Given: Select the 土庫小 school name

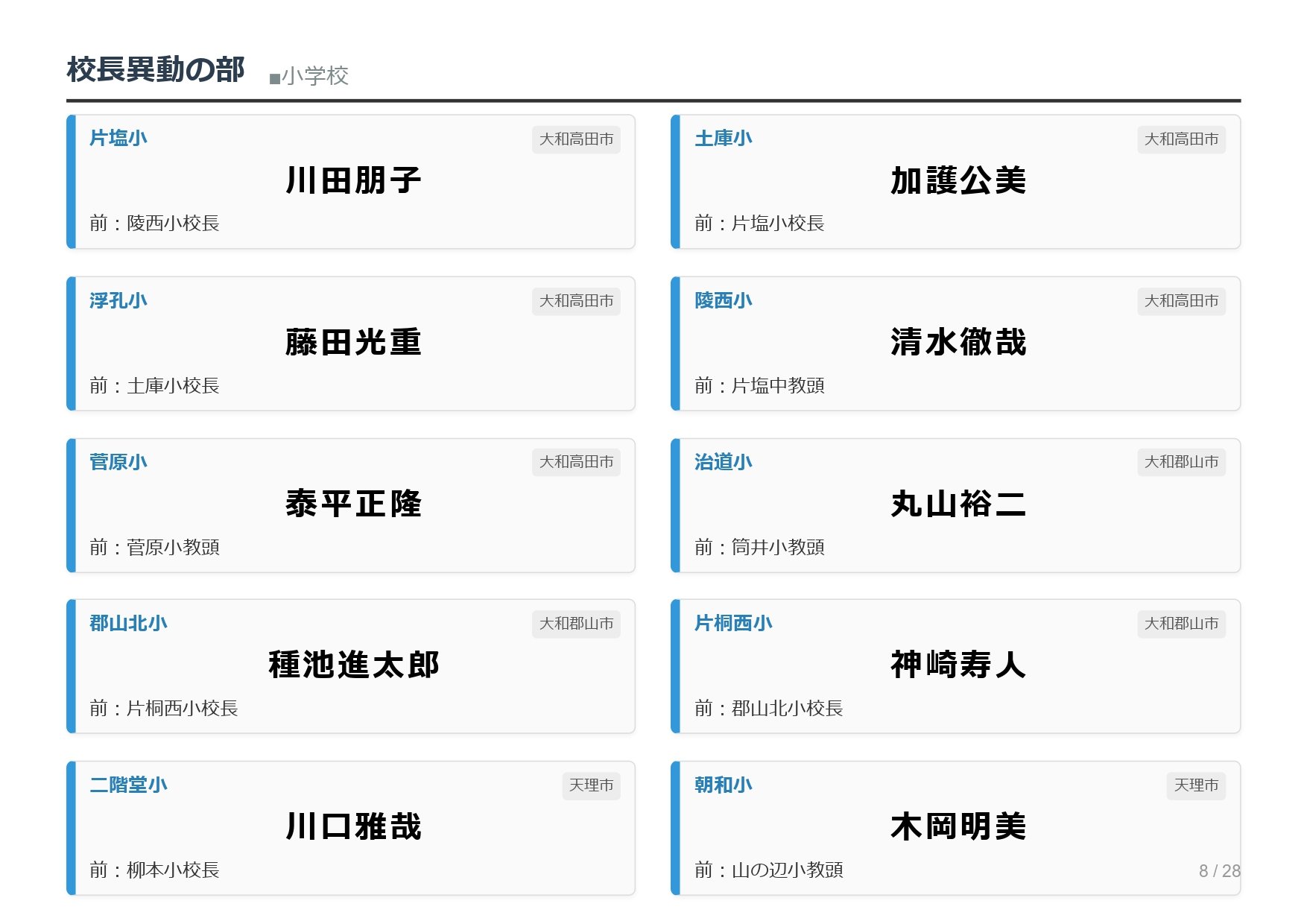Looking at the screenshot, I should point(723,139).
